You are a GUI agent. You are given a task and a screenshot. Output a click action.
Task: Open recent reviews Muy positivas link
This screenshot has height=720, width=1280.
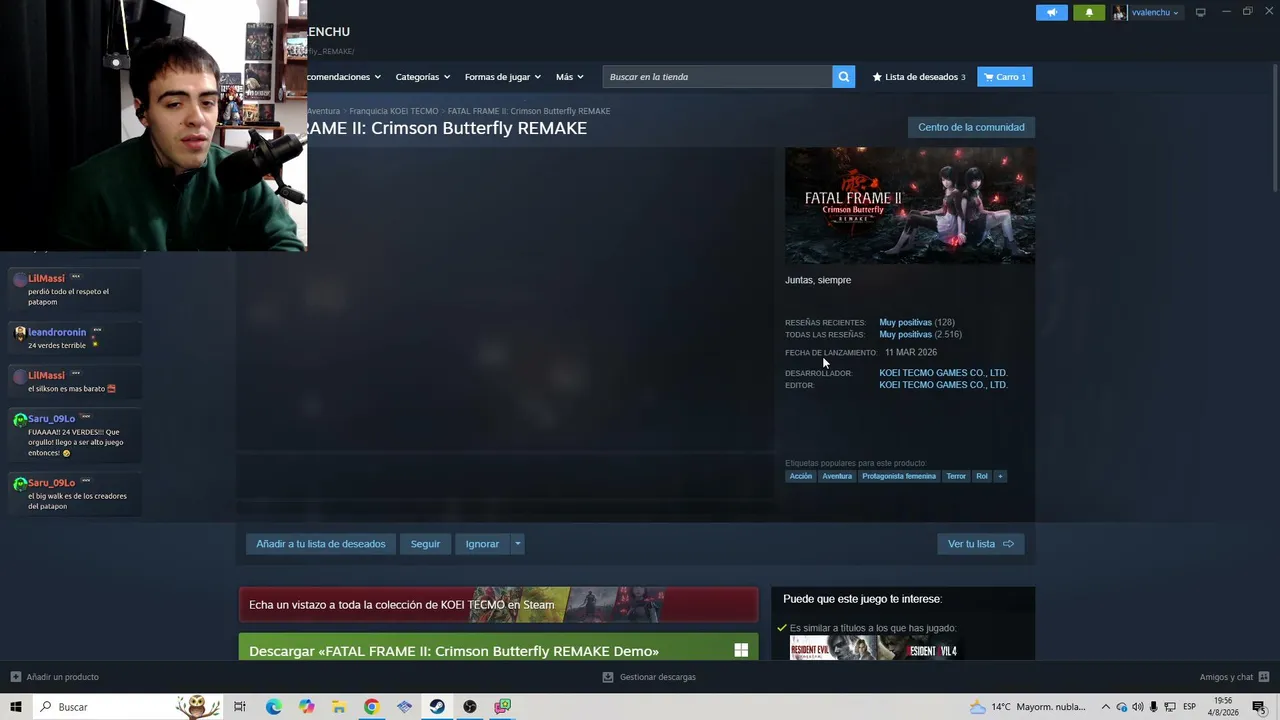tap(905, 323)
